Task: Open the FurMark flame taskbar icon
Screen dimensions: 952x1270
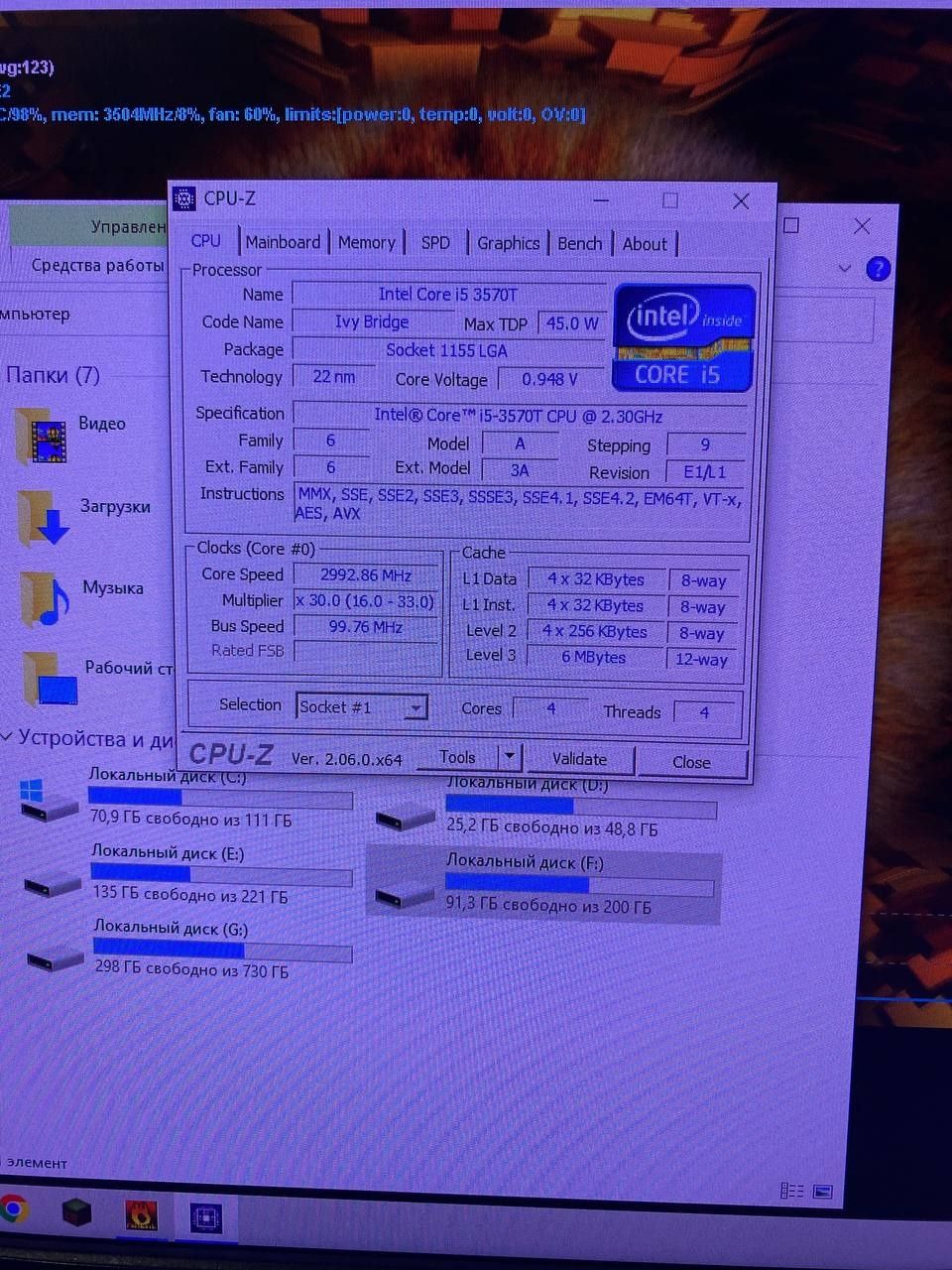Action: pyautogui.click(x=142, y=1214)
